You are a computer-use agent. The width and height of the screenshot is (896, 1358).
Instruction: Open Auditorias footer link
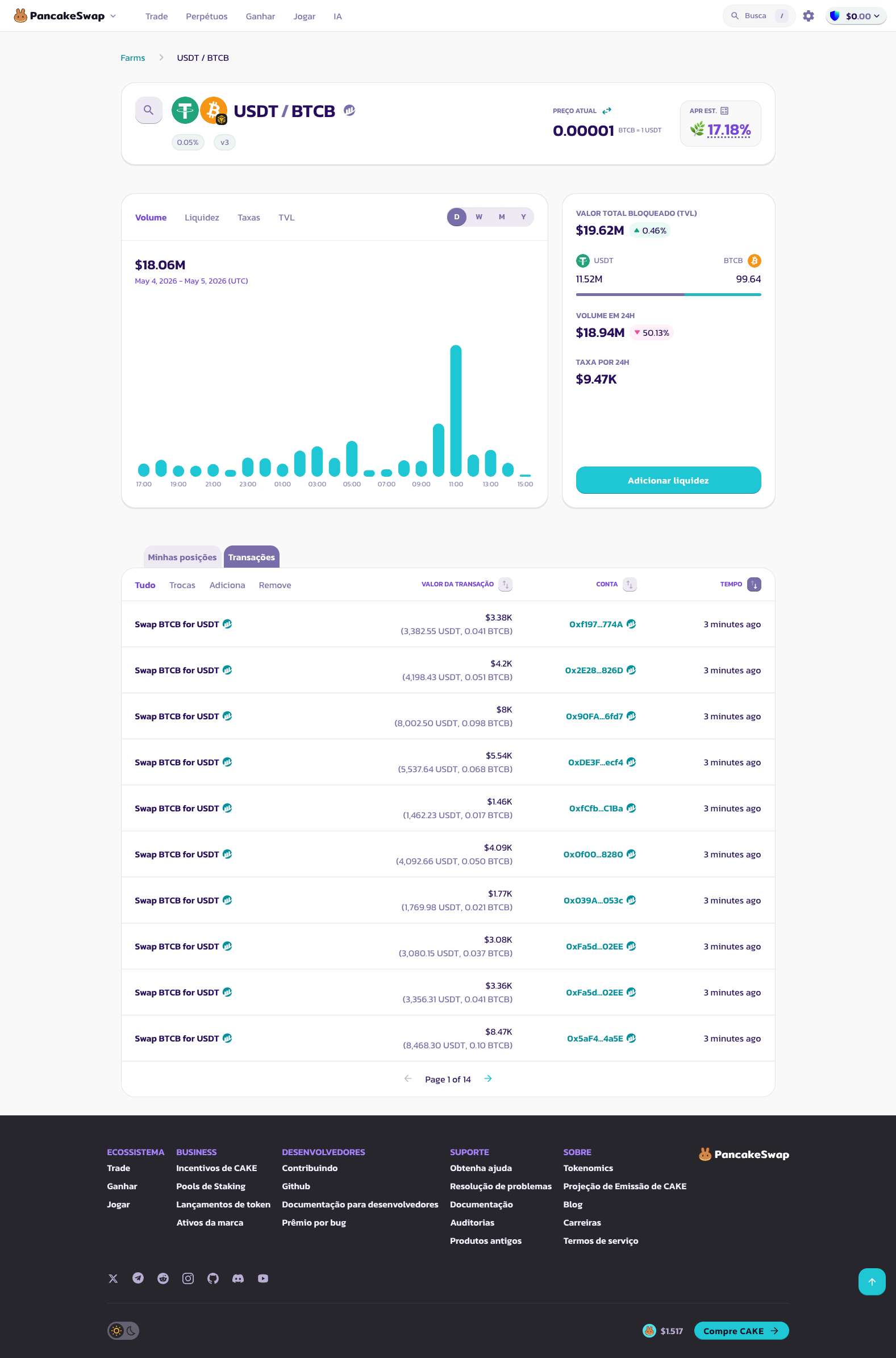coord(472,1223)
